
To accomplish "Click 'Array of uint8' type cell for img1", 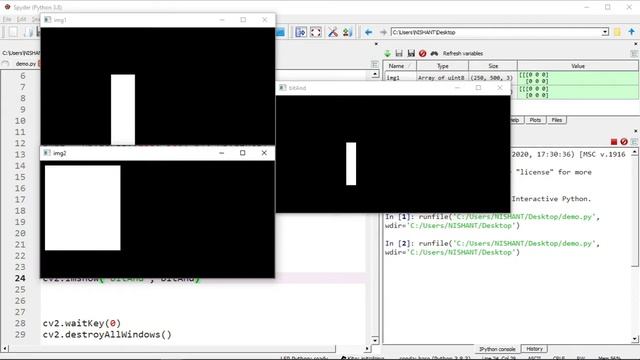I will pos(441,78).
